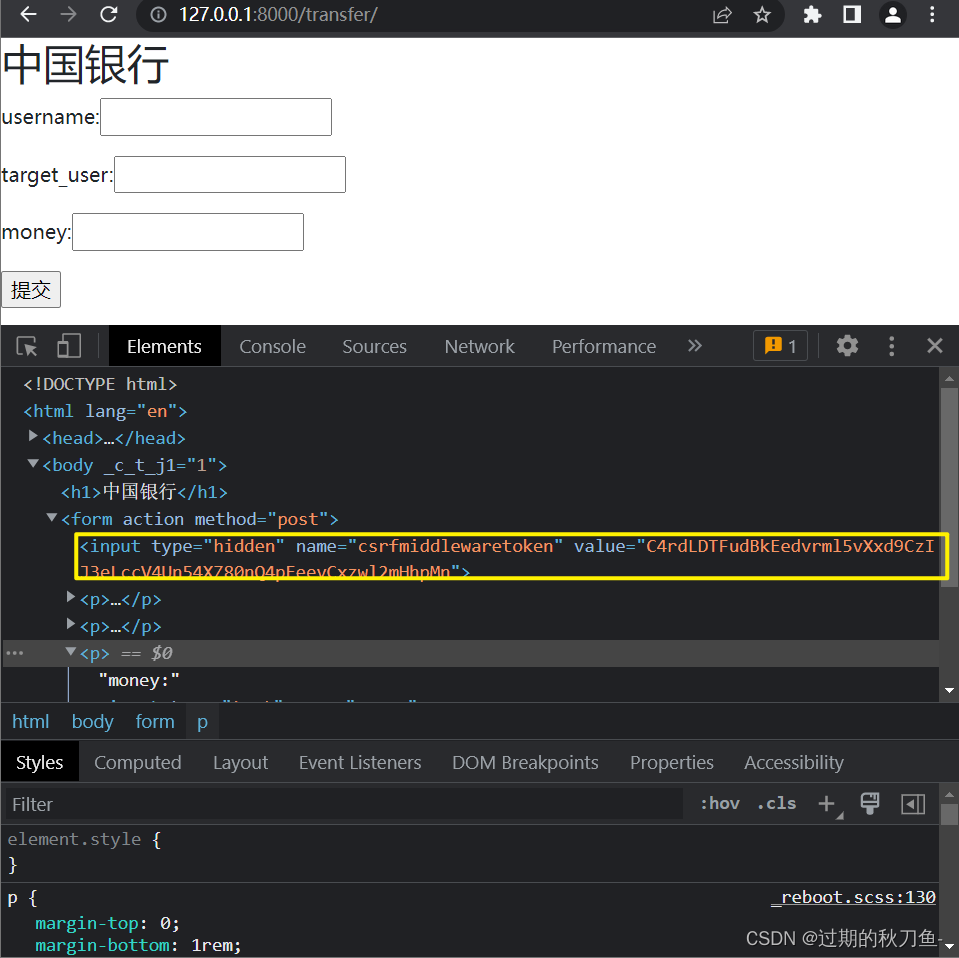Open the DOM Breakpoints pane
Screen dimensions: 959x958
[525, 762]
